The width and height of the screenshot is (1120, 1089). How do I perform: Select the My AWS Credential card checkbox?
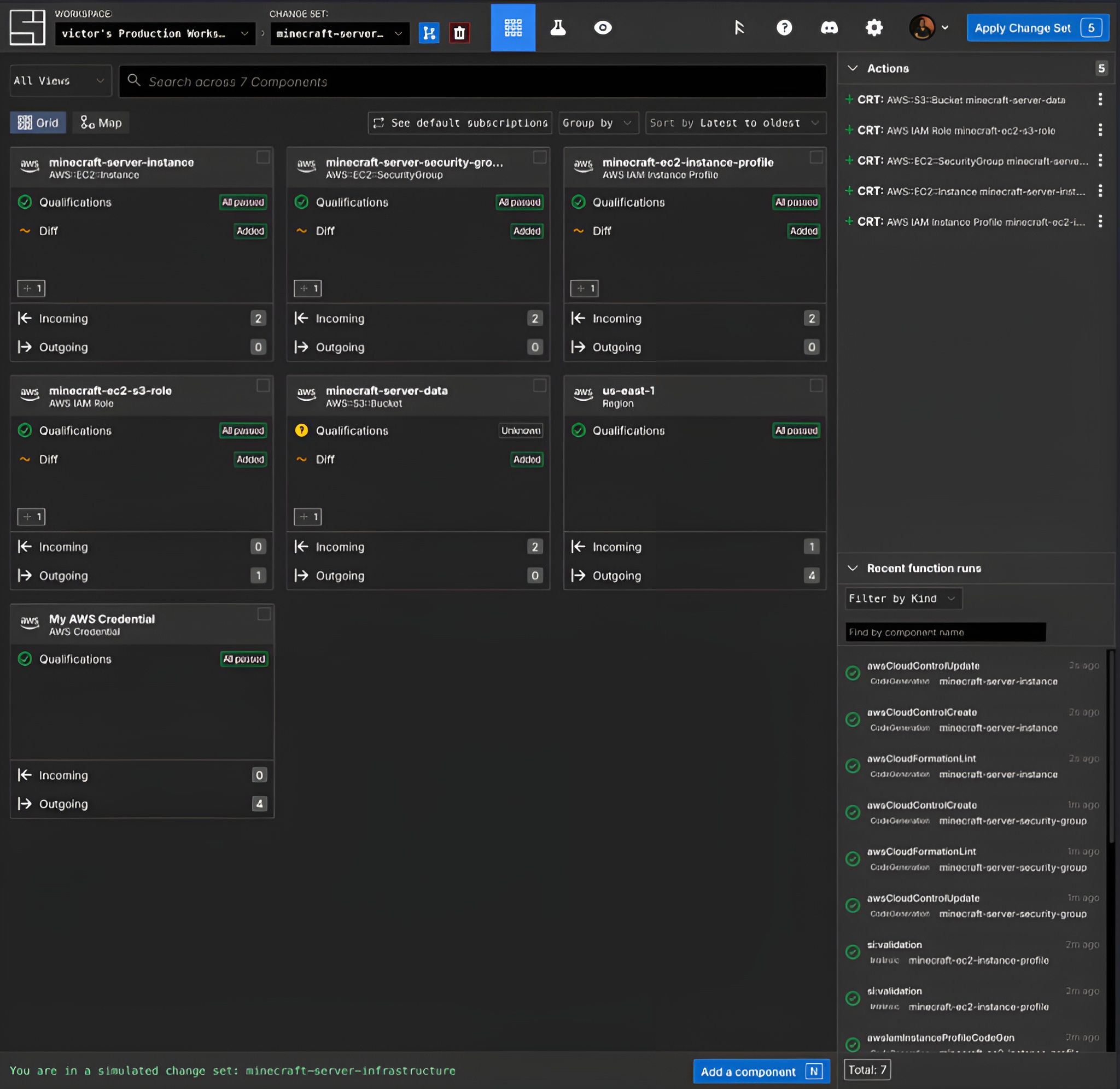click(x=264, y=614)
